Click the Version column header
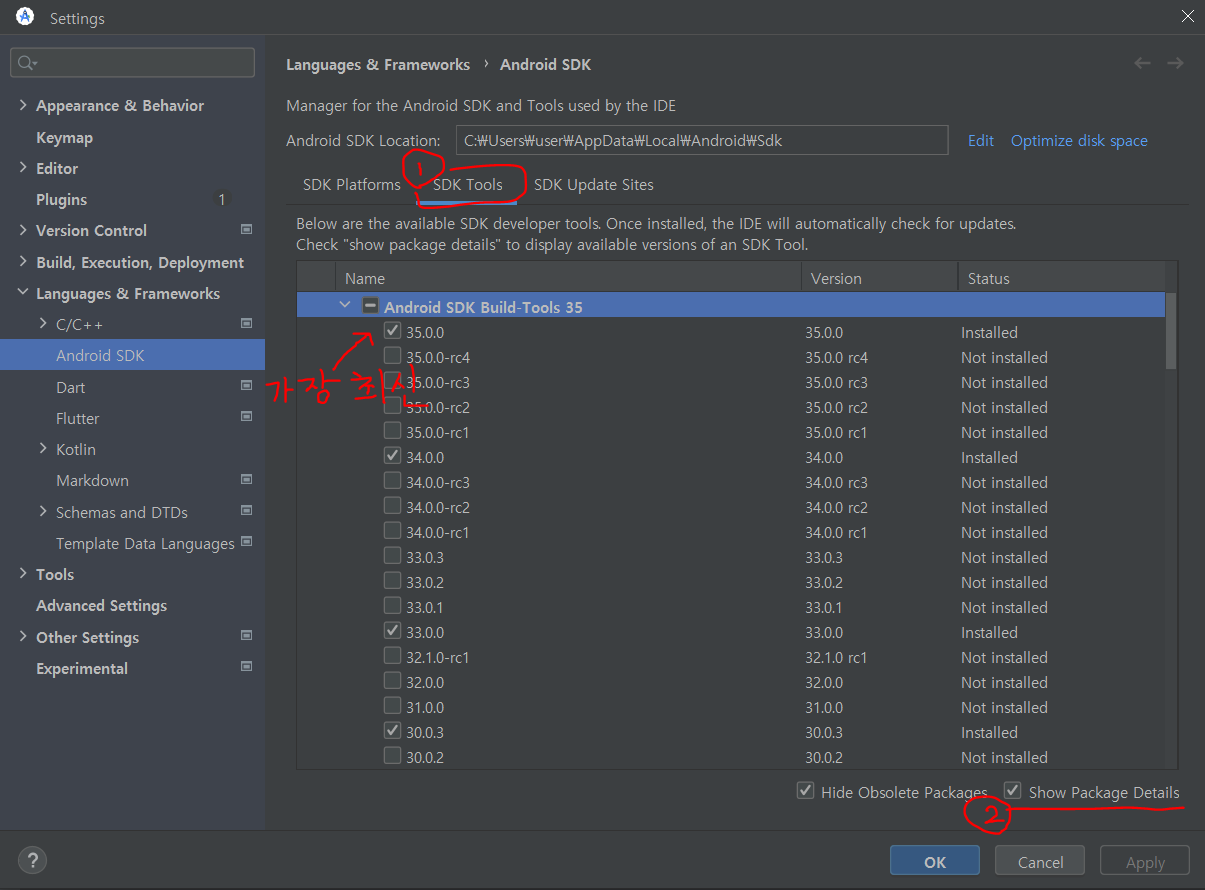 pos(879,278)
